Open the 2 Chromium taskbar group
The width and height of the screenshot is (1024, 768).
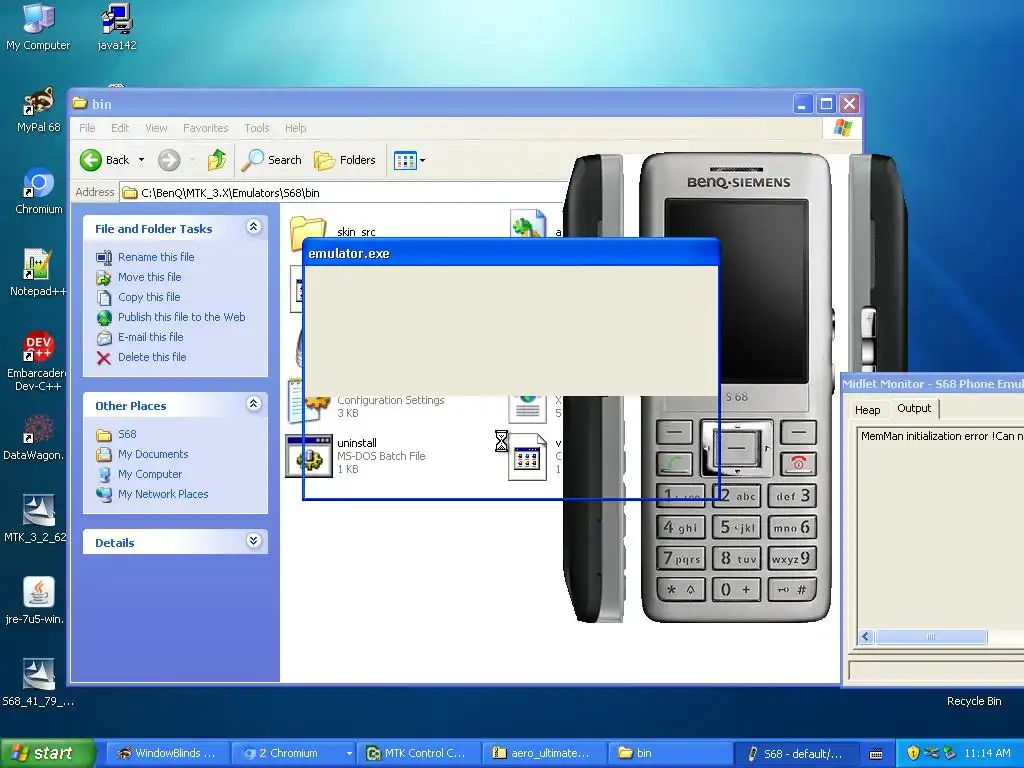point(294,753)
